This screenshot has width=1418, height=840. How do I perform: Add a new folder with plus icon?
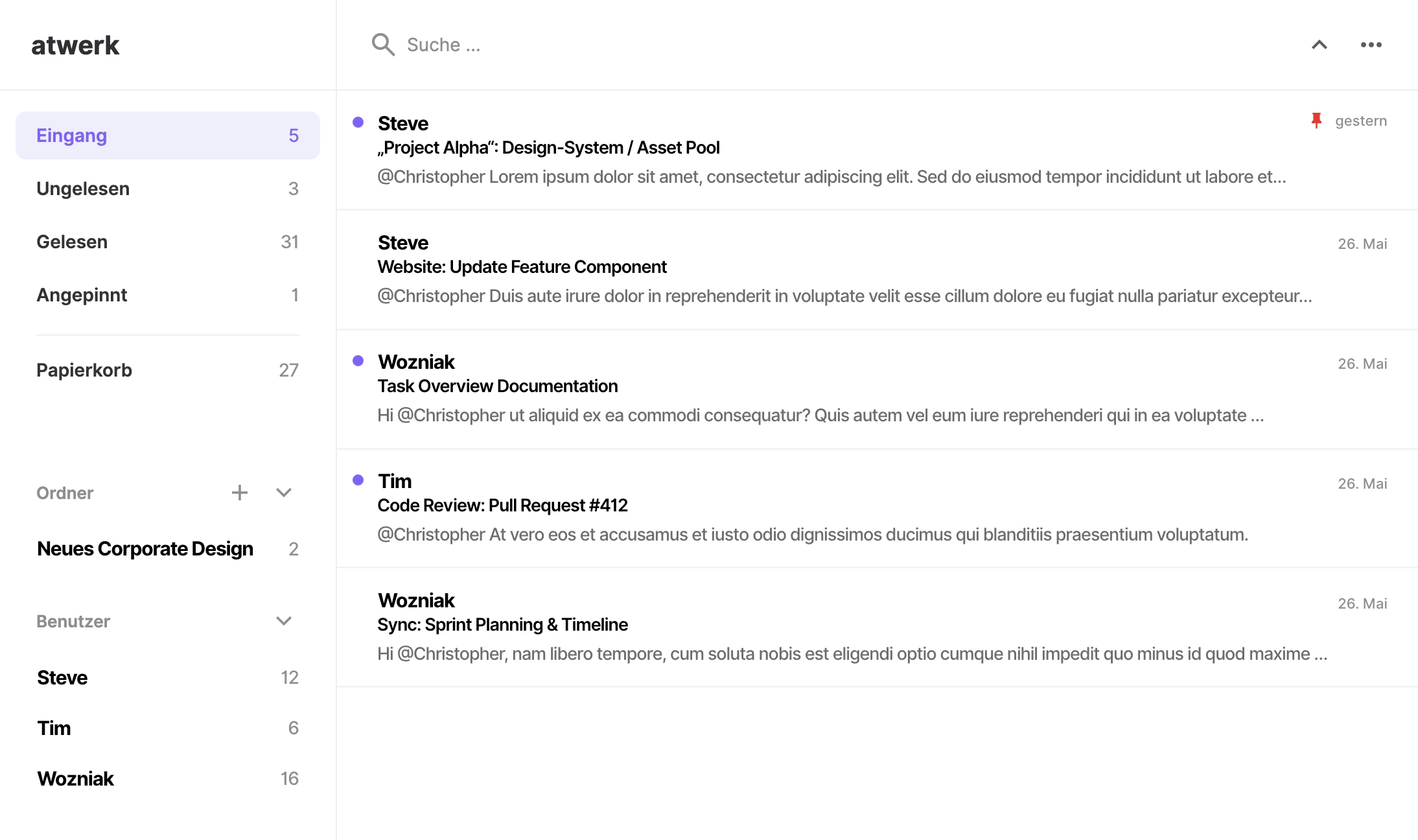pyautogui.click(x=240, y=493)
